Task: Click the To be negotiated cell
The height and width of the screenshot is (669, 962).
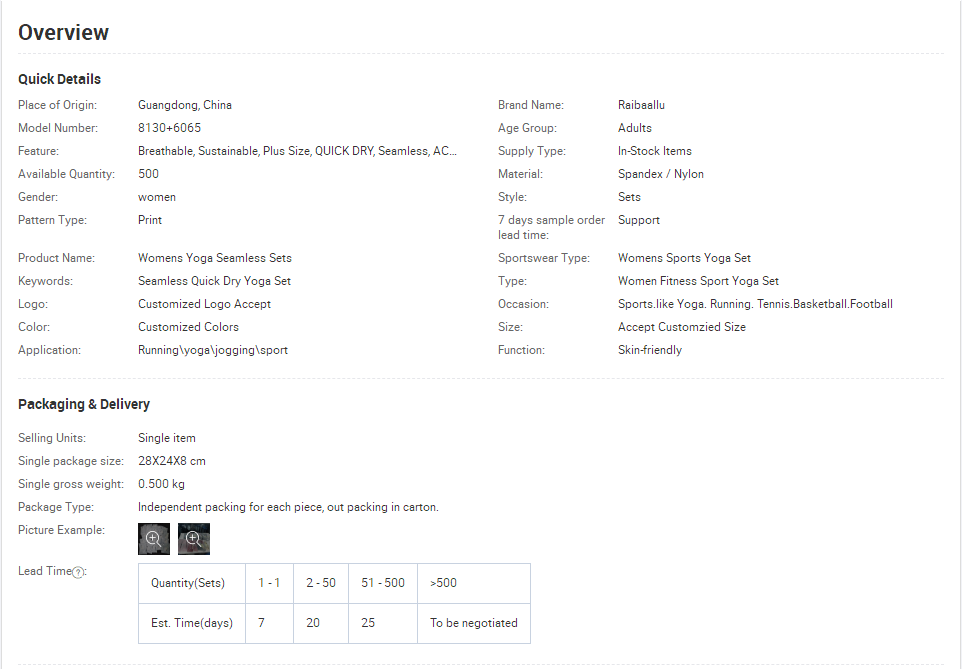Action: [474, 624]
